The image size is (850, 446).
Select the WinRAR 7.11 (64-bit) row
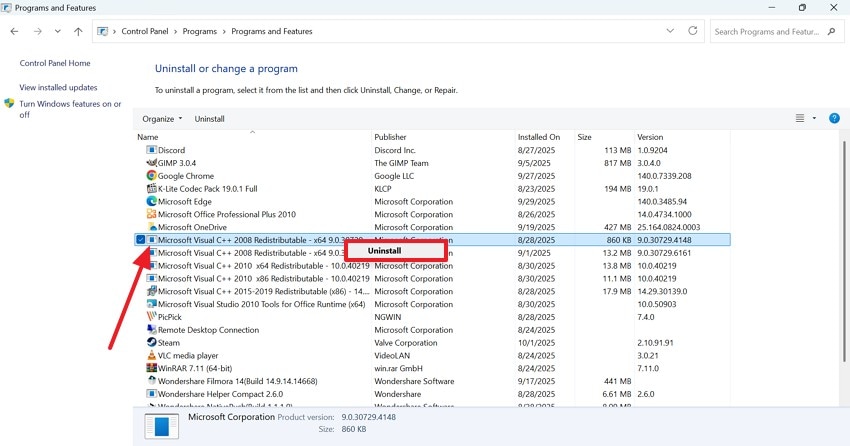432,368
